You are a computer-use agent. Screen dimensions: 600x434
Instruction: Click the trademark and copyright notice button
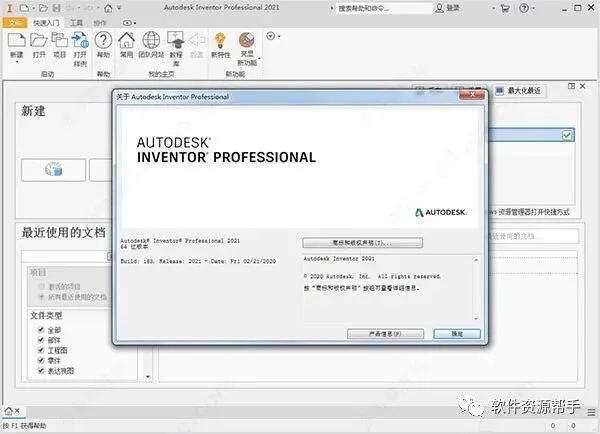[x=362, y=243]
